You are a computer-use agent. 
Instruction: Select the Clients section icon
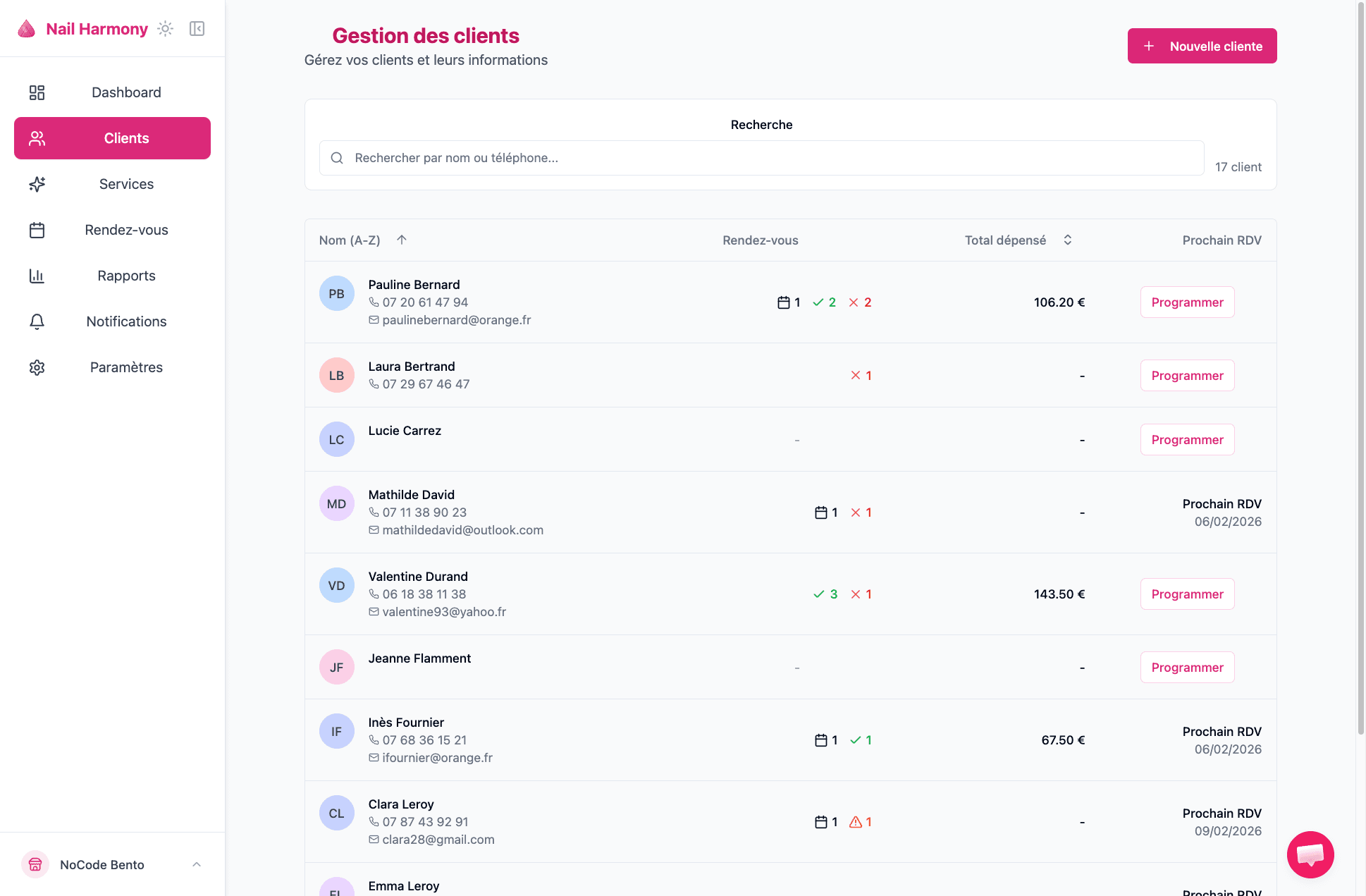pos(37,138)
